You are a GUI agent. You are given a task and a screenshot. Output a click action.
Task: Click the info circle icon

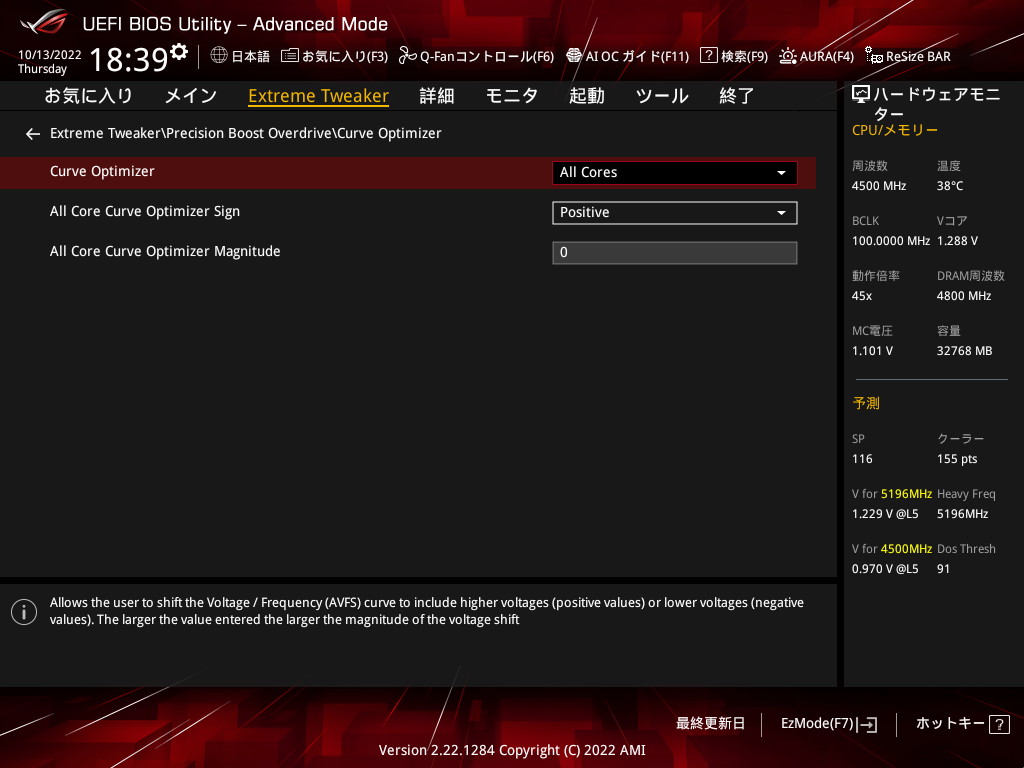[24, 612]
